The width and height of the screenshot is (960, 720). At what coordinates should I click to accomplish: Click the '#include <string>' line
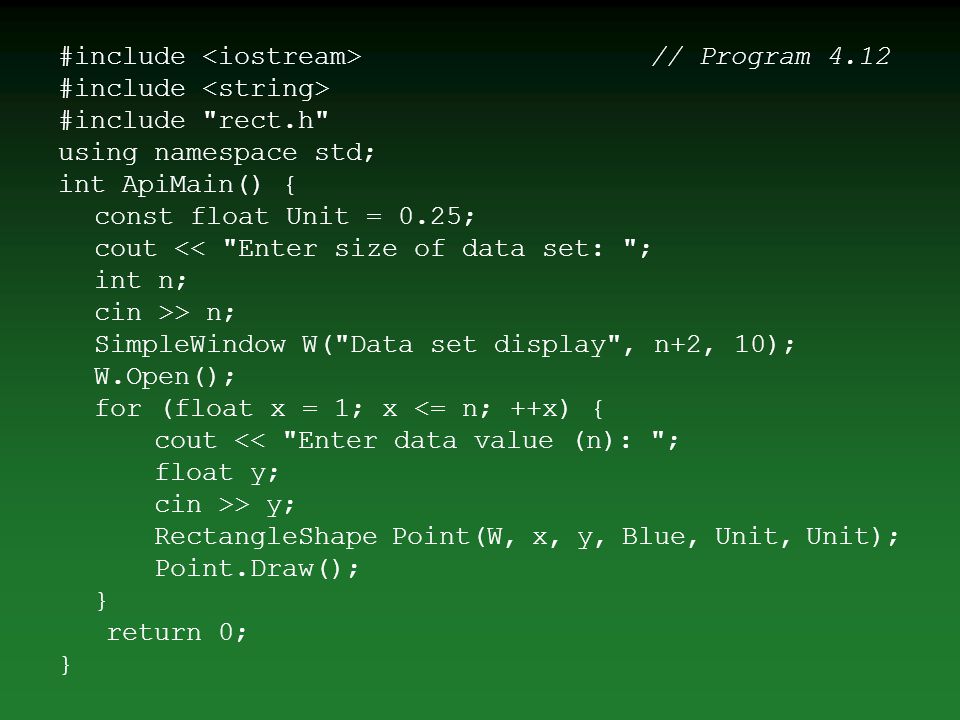(x=195, y=88)
